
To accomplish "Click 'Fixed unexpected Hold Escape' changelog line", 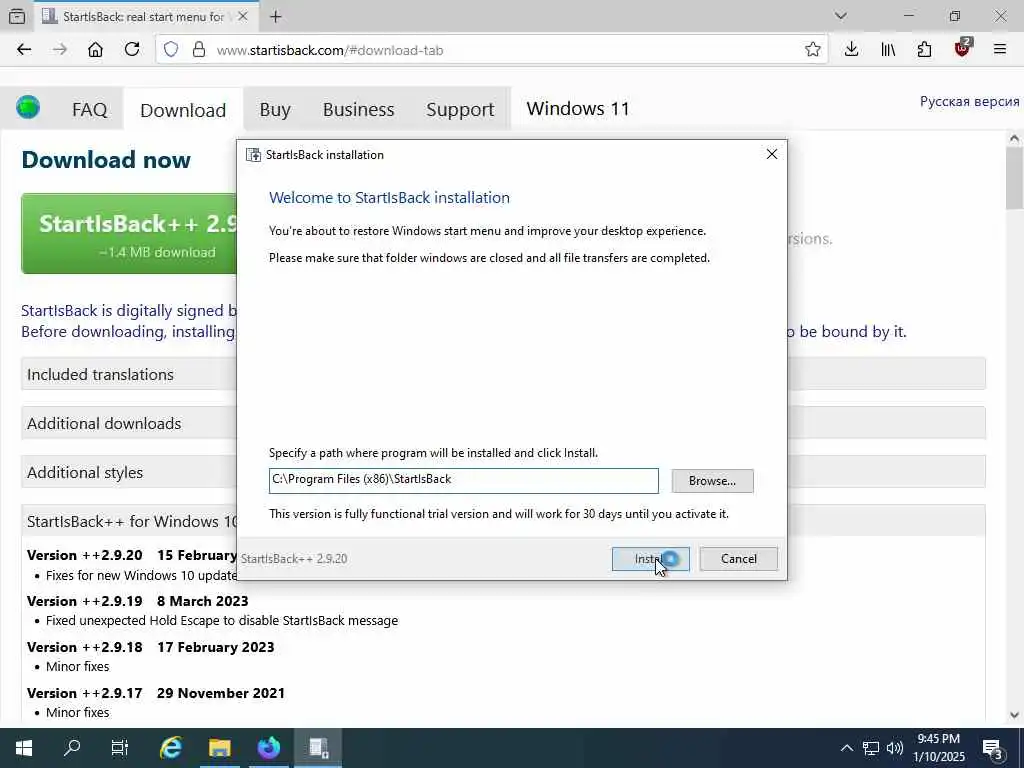I will click(x=221, y=620).
